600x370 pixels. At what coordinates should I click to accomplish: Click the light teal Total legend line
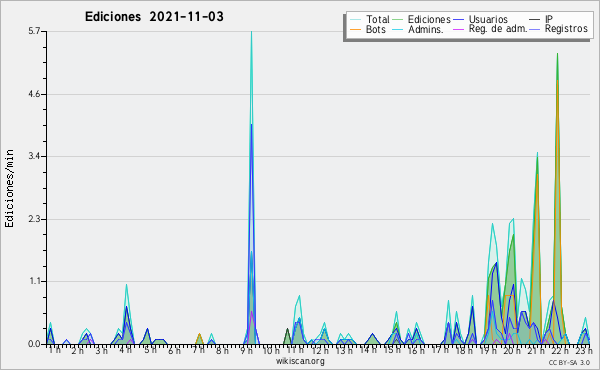click(x=355, y=20)
